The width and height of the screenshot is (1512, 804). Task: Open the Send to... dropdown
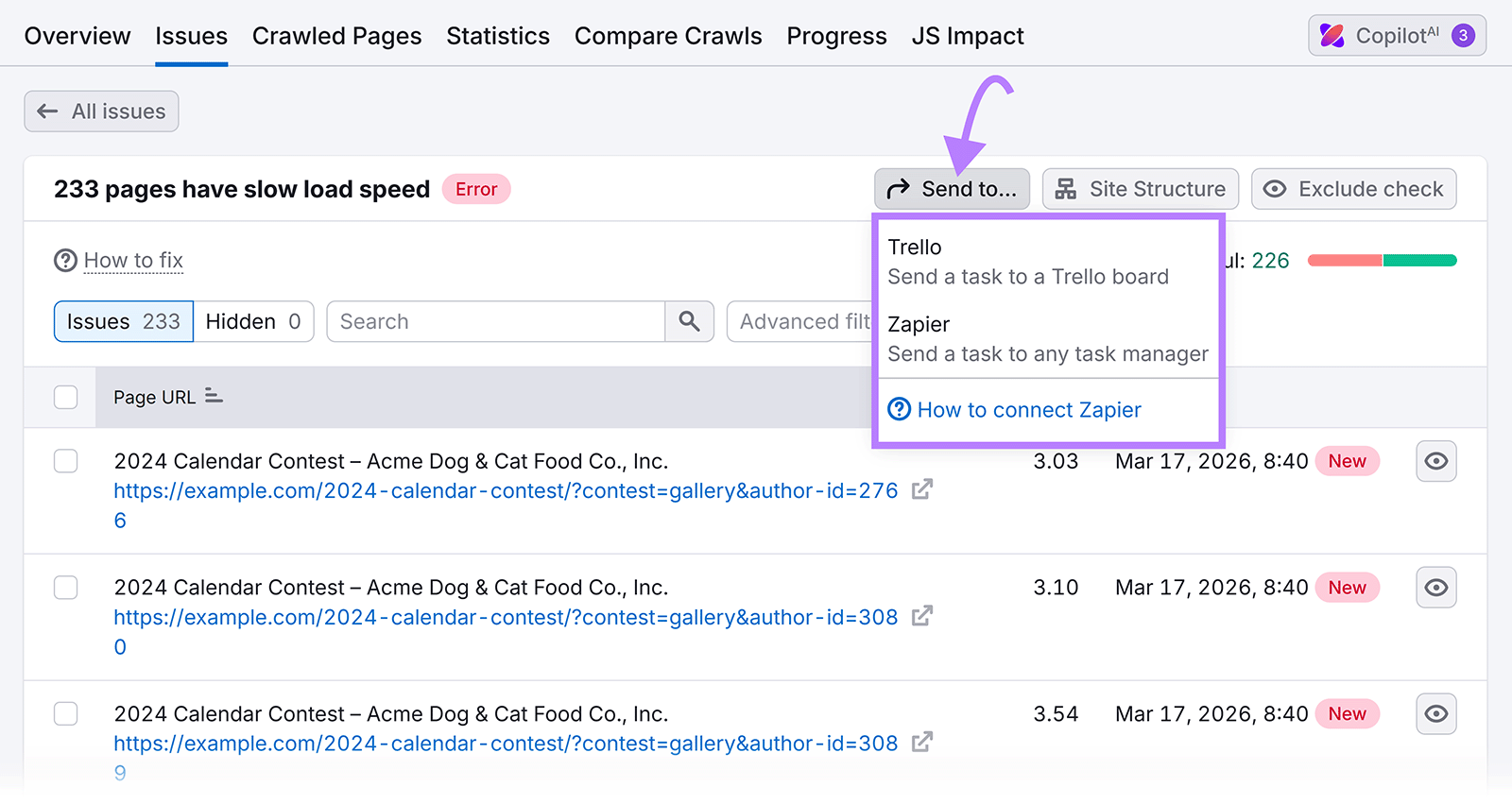click(951, 189)
